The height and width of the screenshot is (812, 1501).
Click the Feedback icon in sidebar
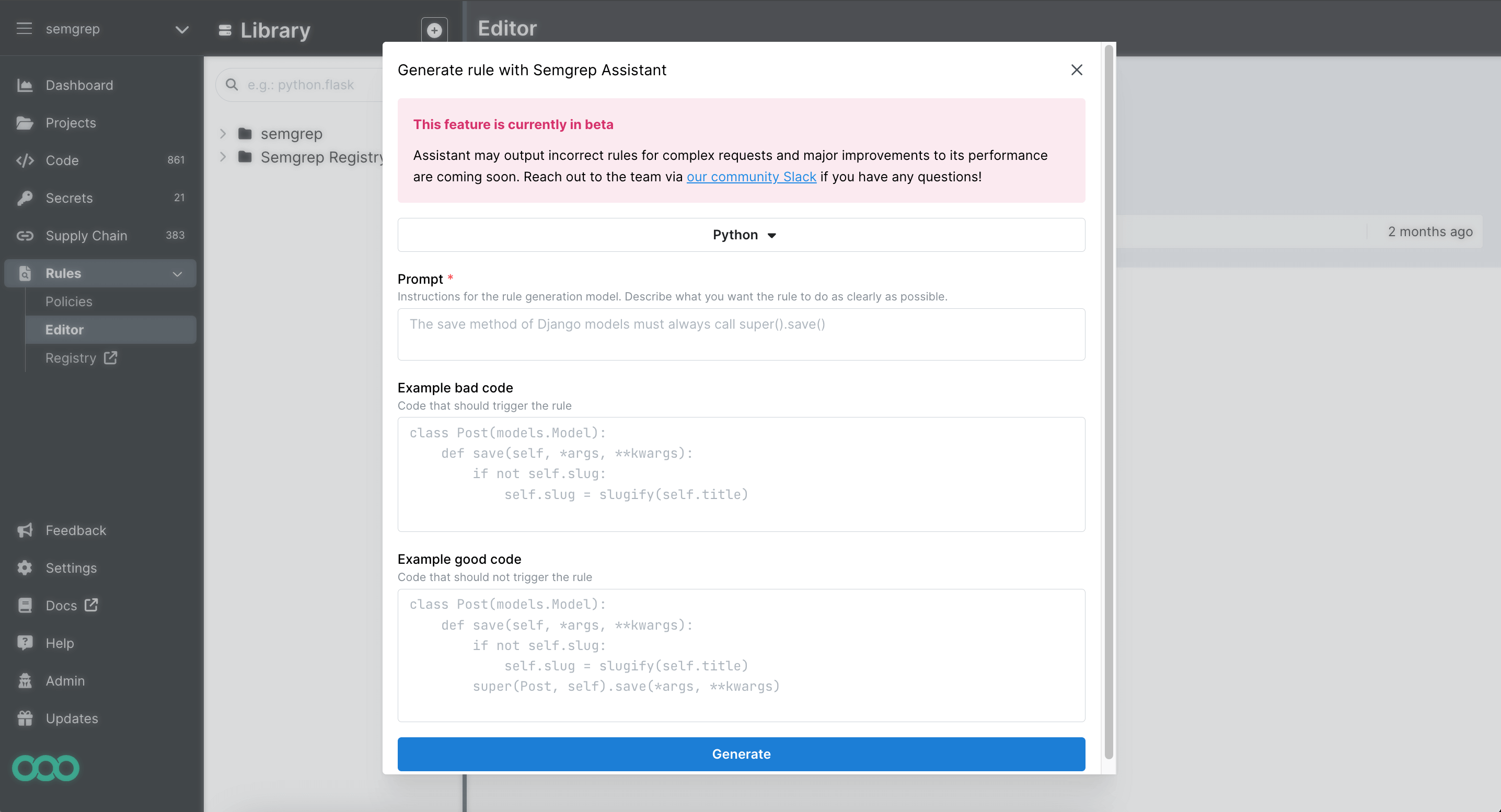[x=25, y=530]
